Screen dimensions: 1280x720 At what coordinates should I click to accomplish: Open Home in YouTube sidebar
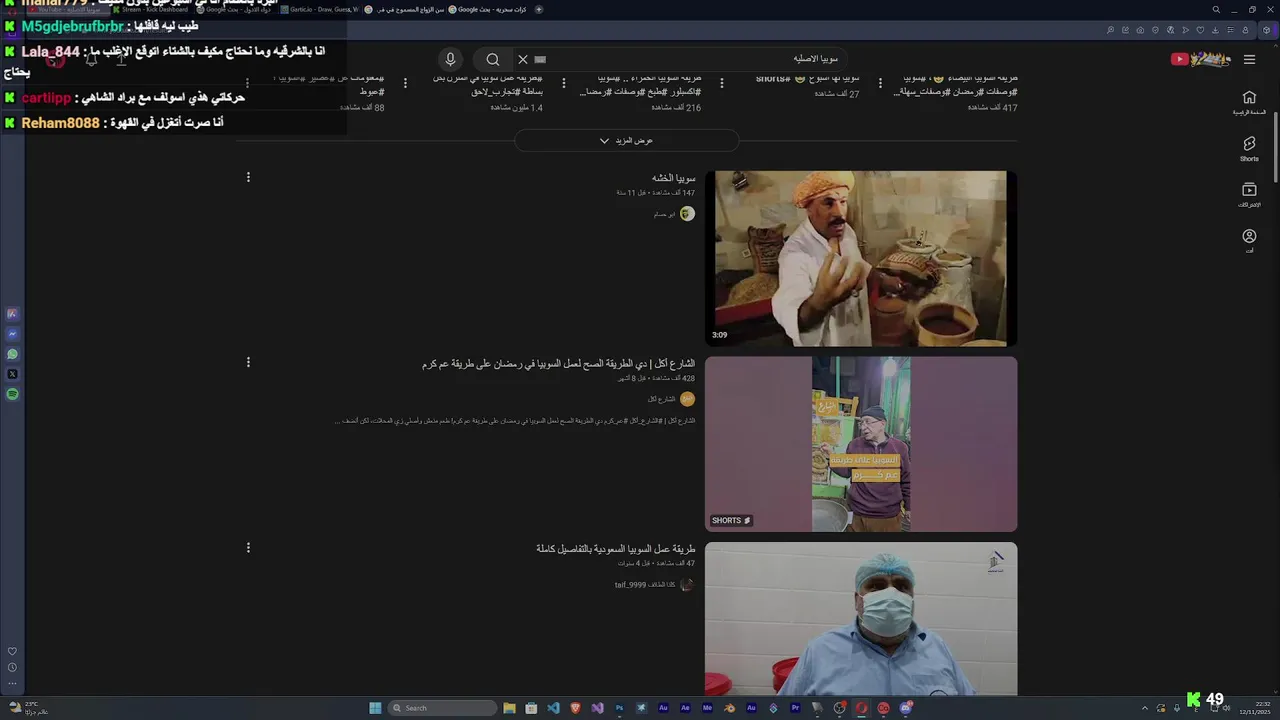coord(1249,102)
